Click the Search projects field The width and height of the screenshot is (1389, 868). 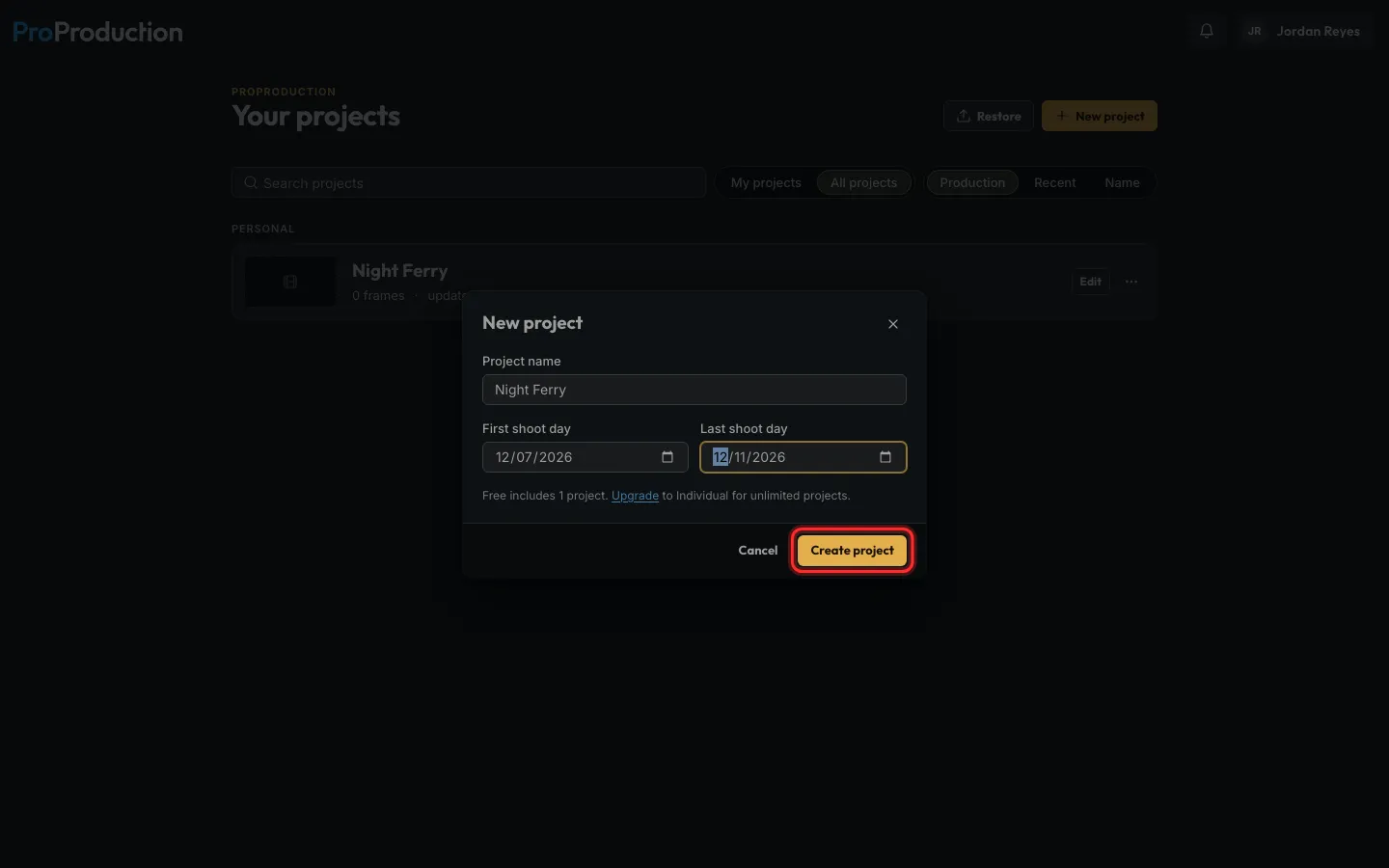[x=469, y=182]
